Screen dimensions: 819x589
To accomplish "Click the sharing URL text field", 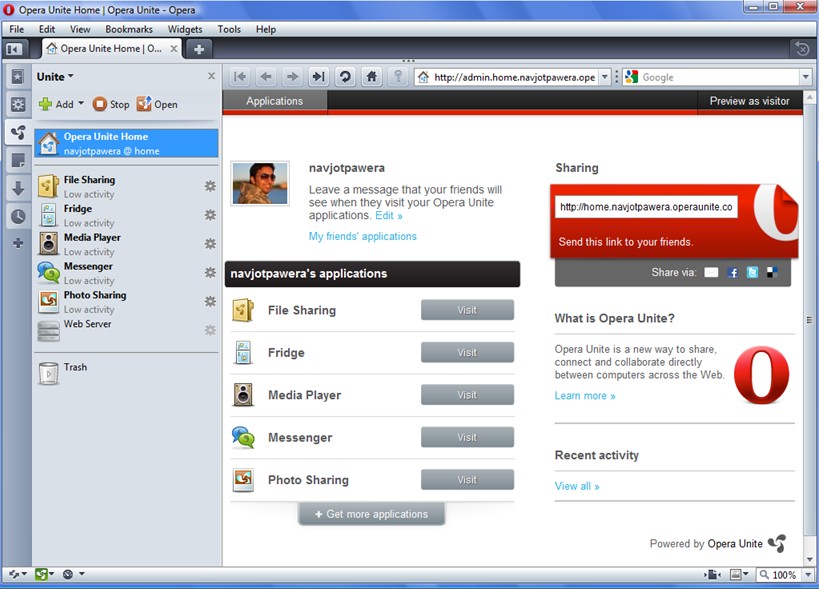I will [646, 207].
